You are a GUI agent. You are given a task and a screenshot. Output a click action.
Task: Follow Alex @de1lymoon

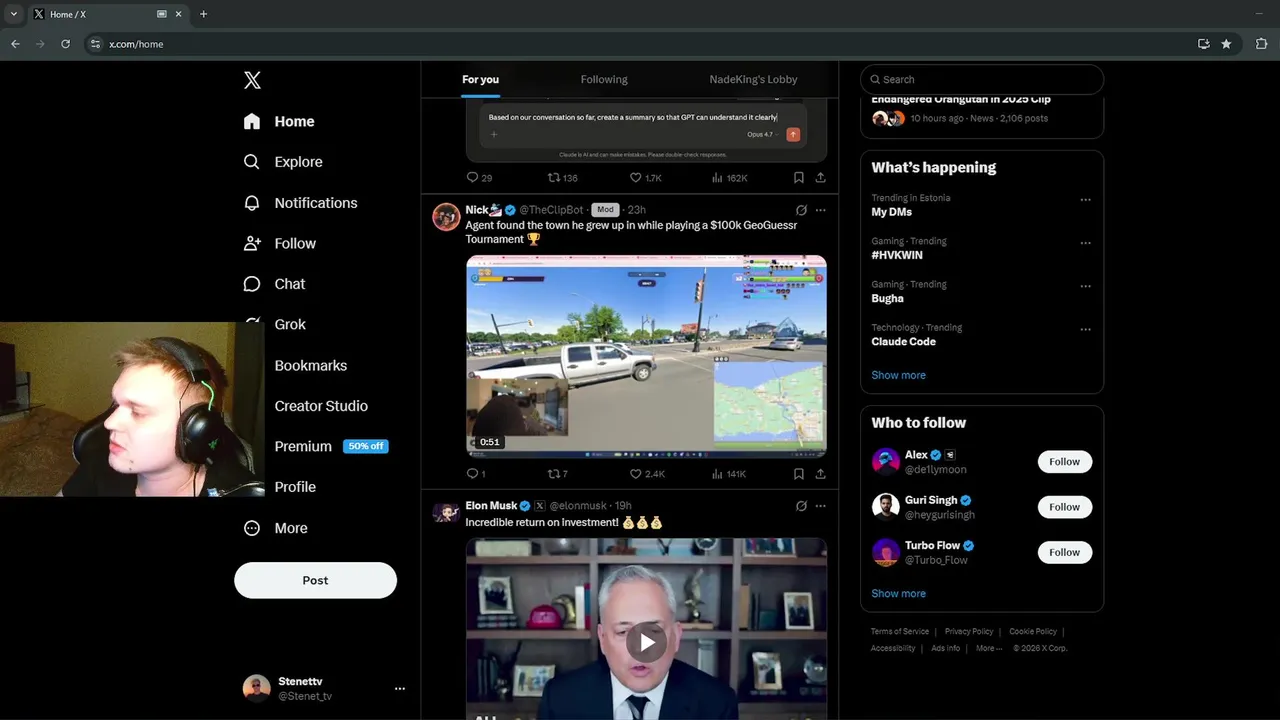pyautogui.click(x=1064, y=462)
